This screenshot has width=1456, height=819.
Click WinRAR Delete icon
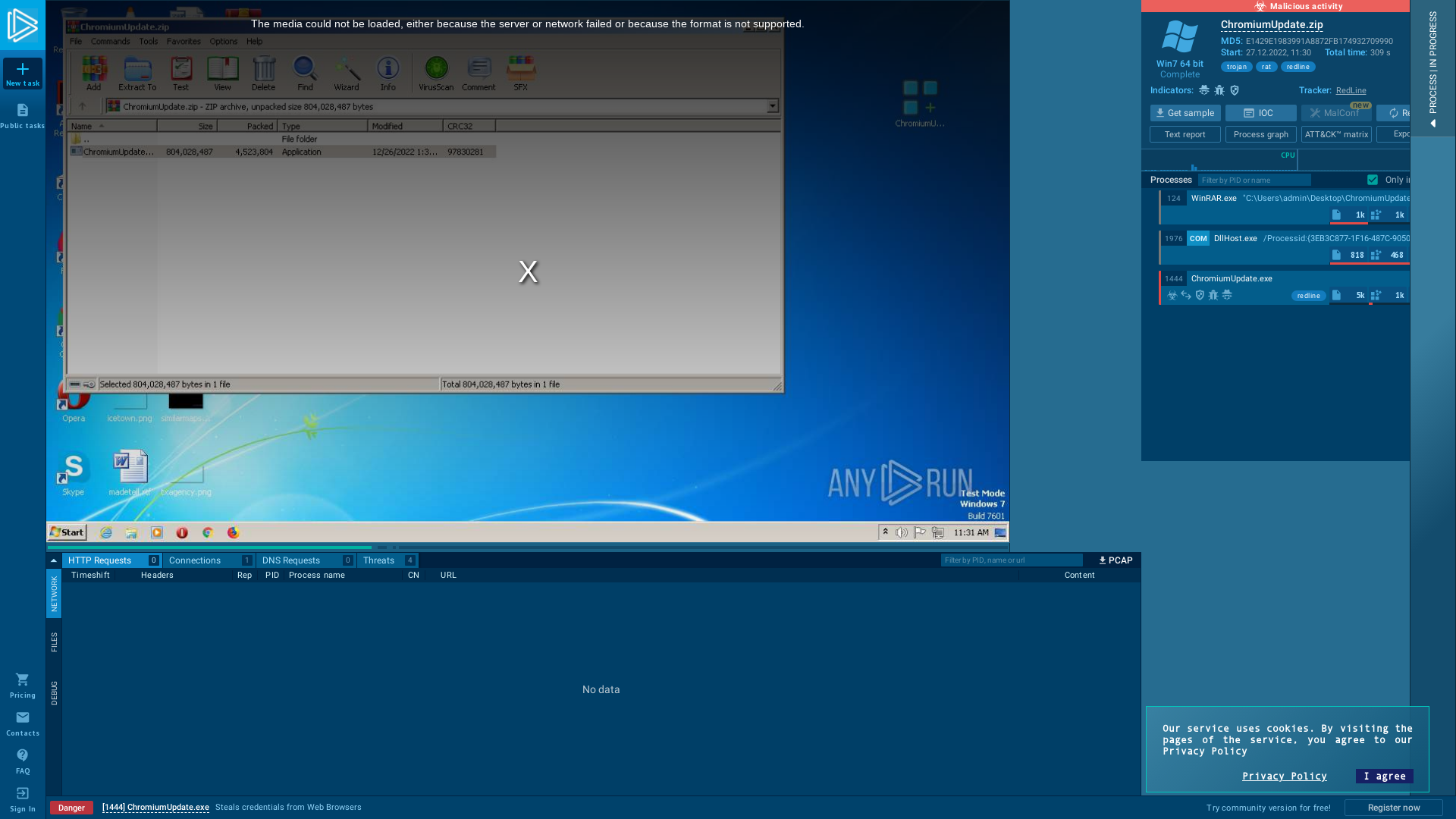click(x=264, y=74)
